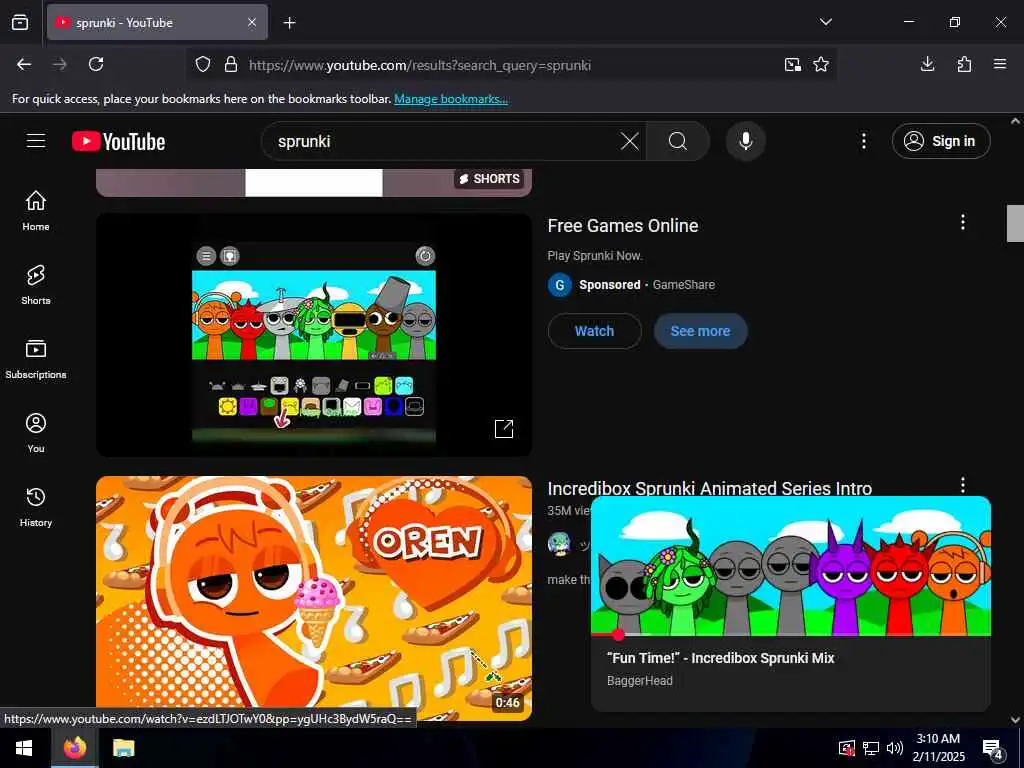Open the Windows Start menu
The height and width of the screenshot is (768, 1024).
pos(25,748)
